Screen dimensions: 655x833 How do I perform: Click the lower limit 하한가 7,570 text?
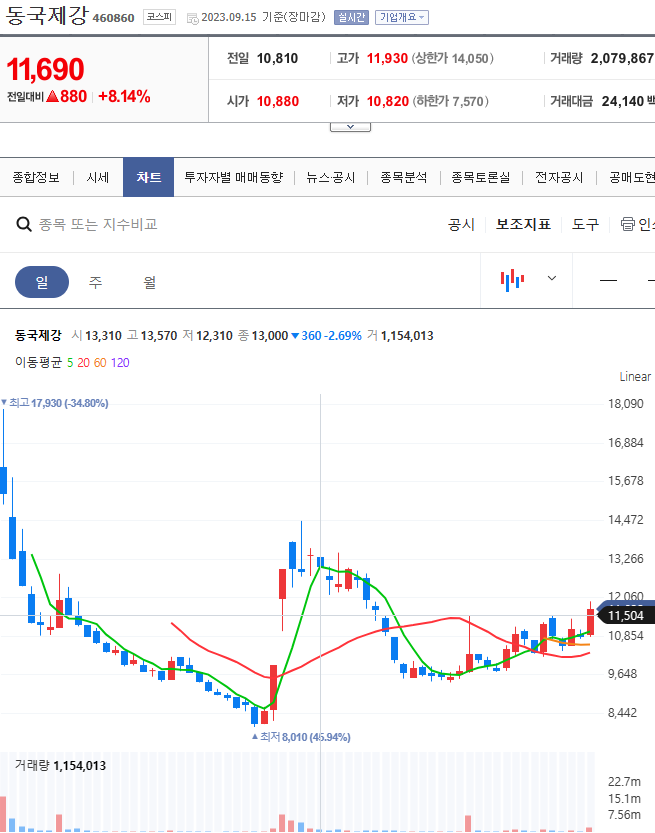pos(451,101)
